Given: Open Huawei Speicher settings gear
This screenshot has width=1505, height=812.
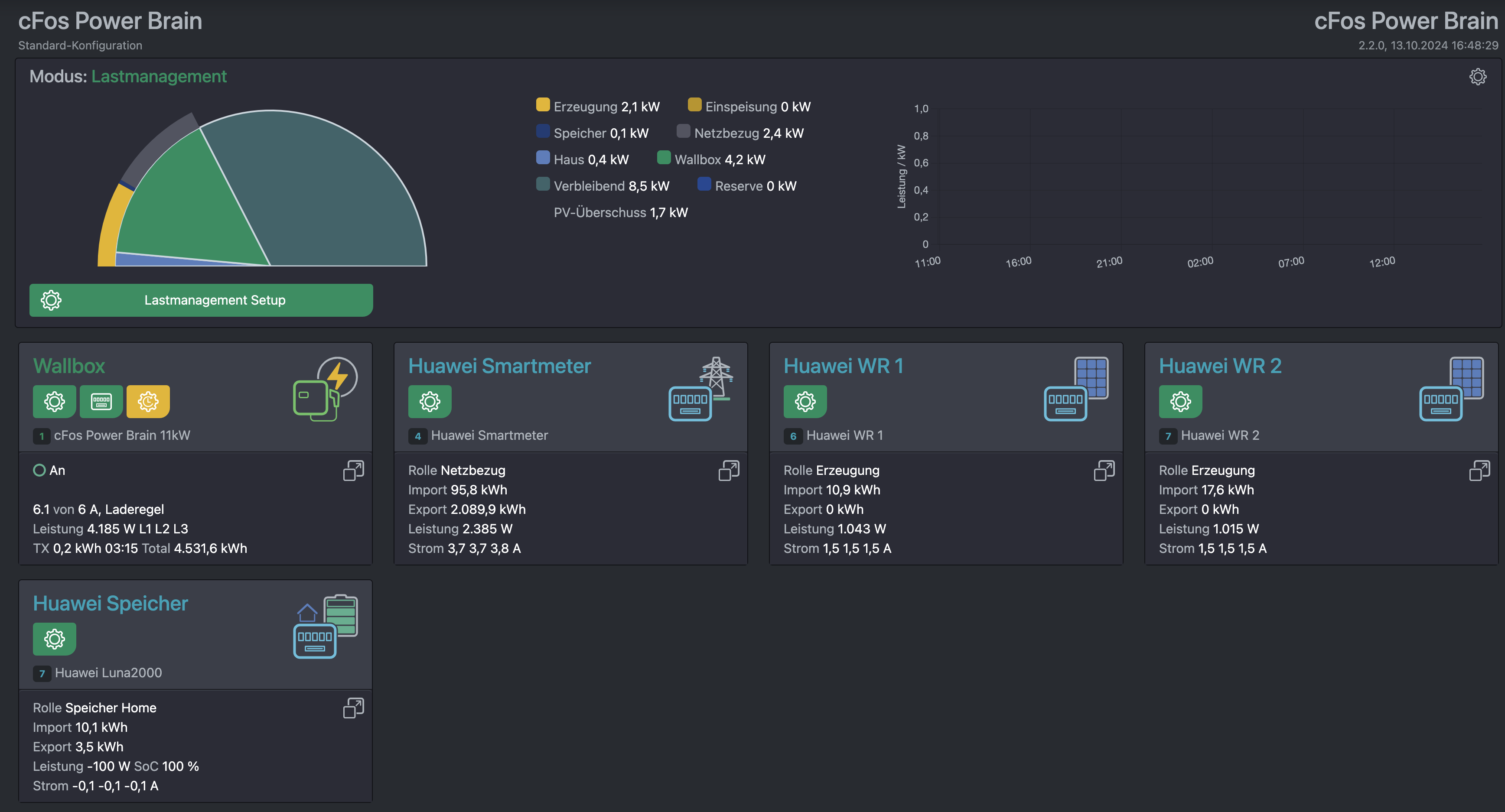Looking at the screenshot, I should [x=54, y=639].
